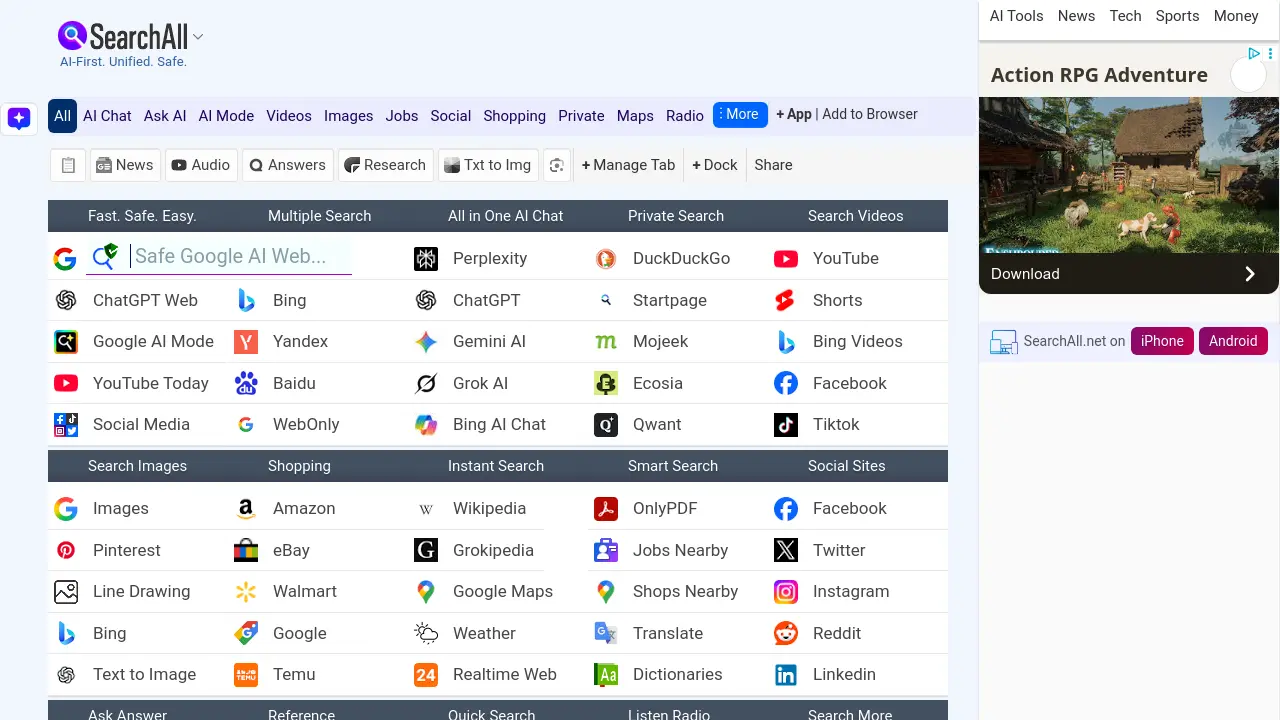Expand the SearchAll logo dropdown chevron
1280x720 pixels.
coord(198,37)
